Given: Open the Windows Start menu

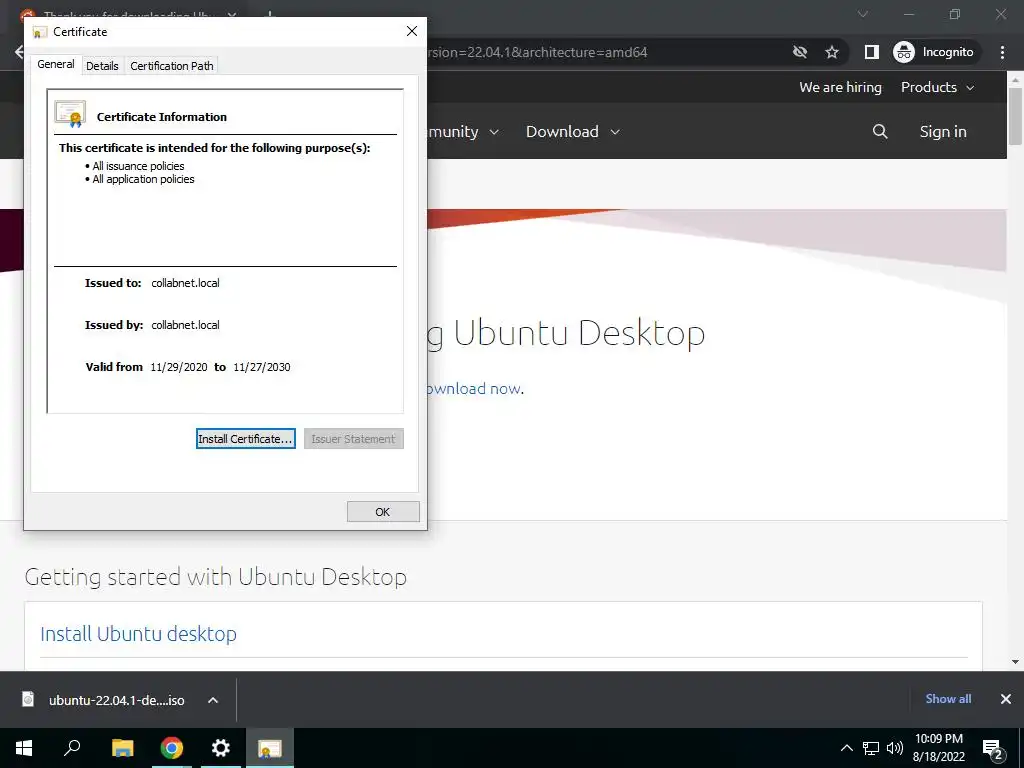Looking at the screenshot, I should (x=24, y=748).
